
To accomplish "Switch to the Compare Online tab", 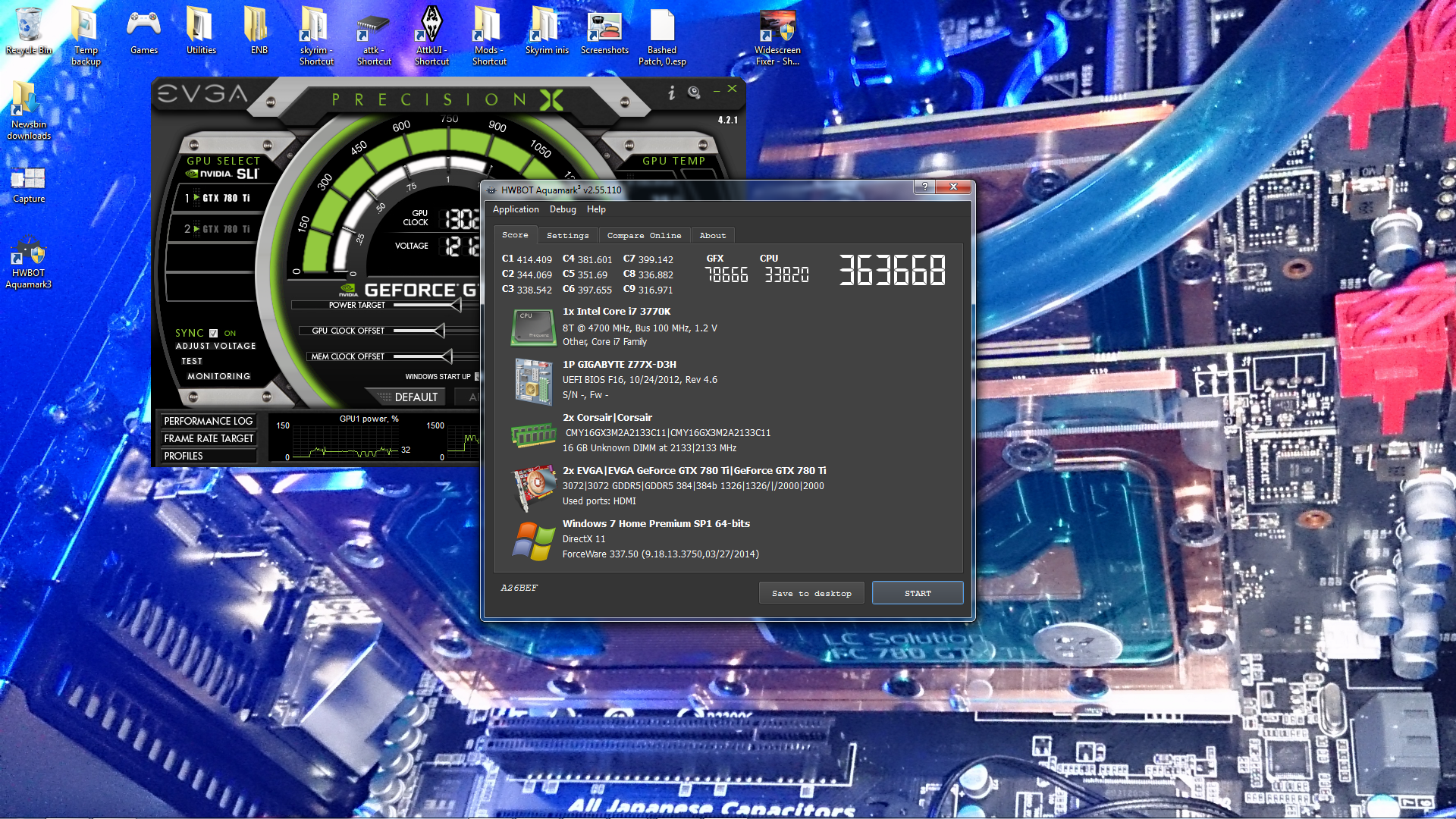I will coord(644,236).
